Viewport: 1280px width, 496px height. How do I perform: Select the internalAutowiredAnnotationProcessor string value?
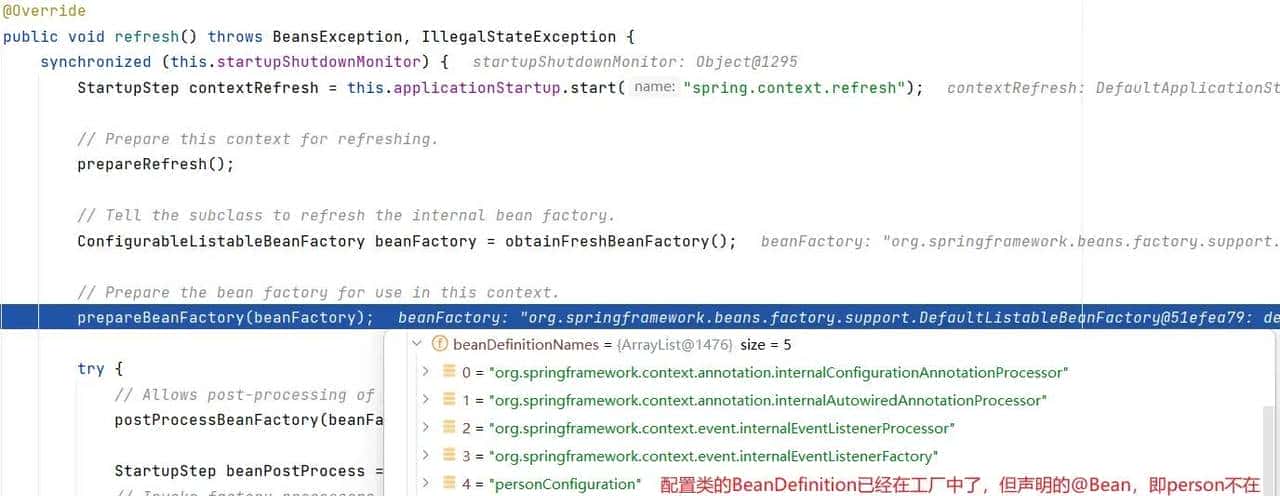click(x=768, y=400)
